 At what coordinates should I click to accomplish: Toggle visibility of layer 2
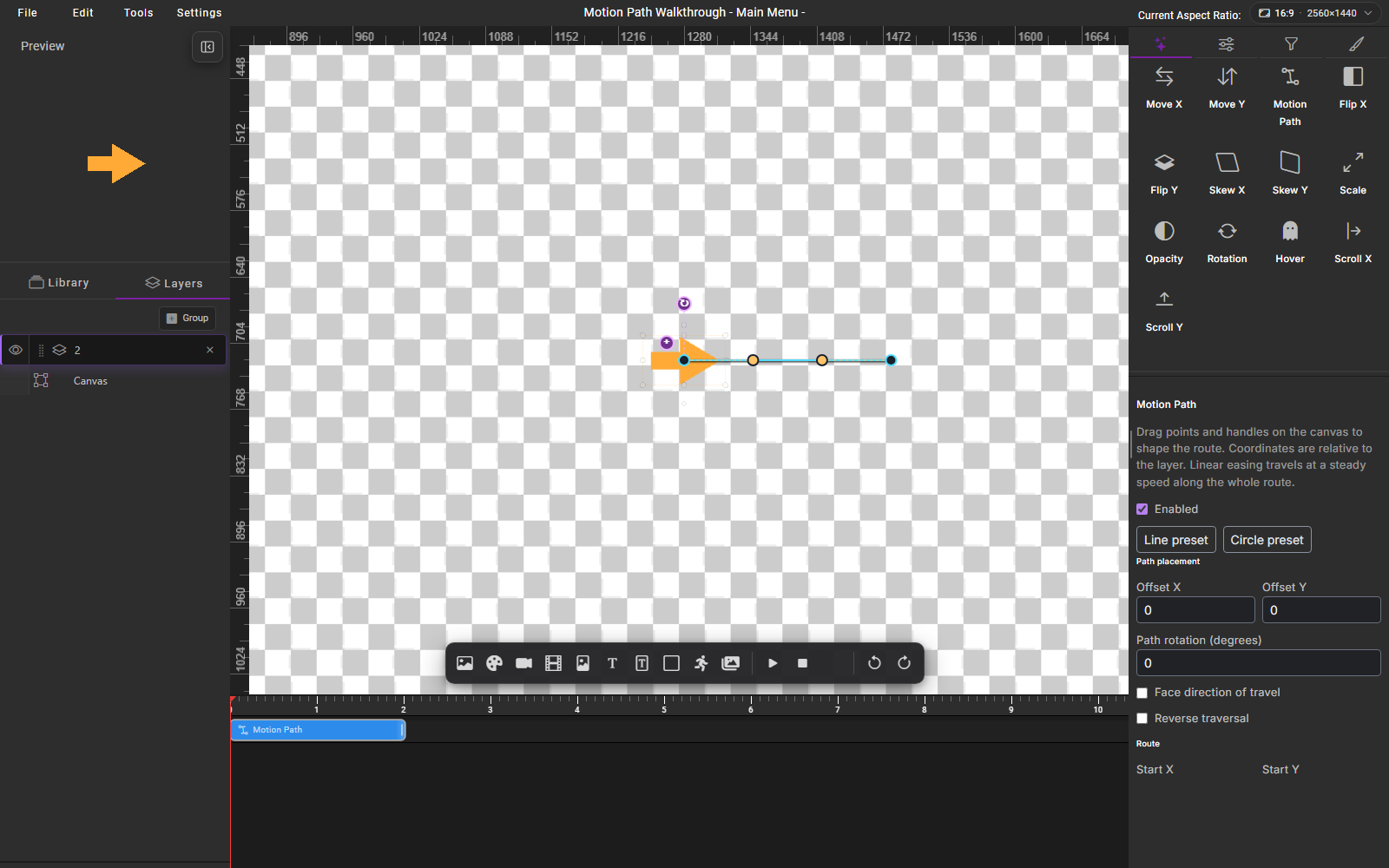[16, 350]
